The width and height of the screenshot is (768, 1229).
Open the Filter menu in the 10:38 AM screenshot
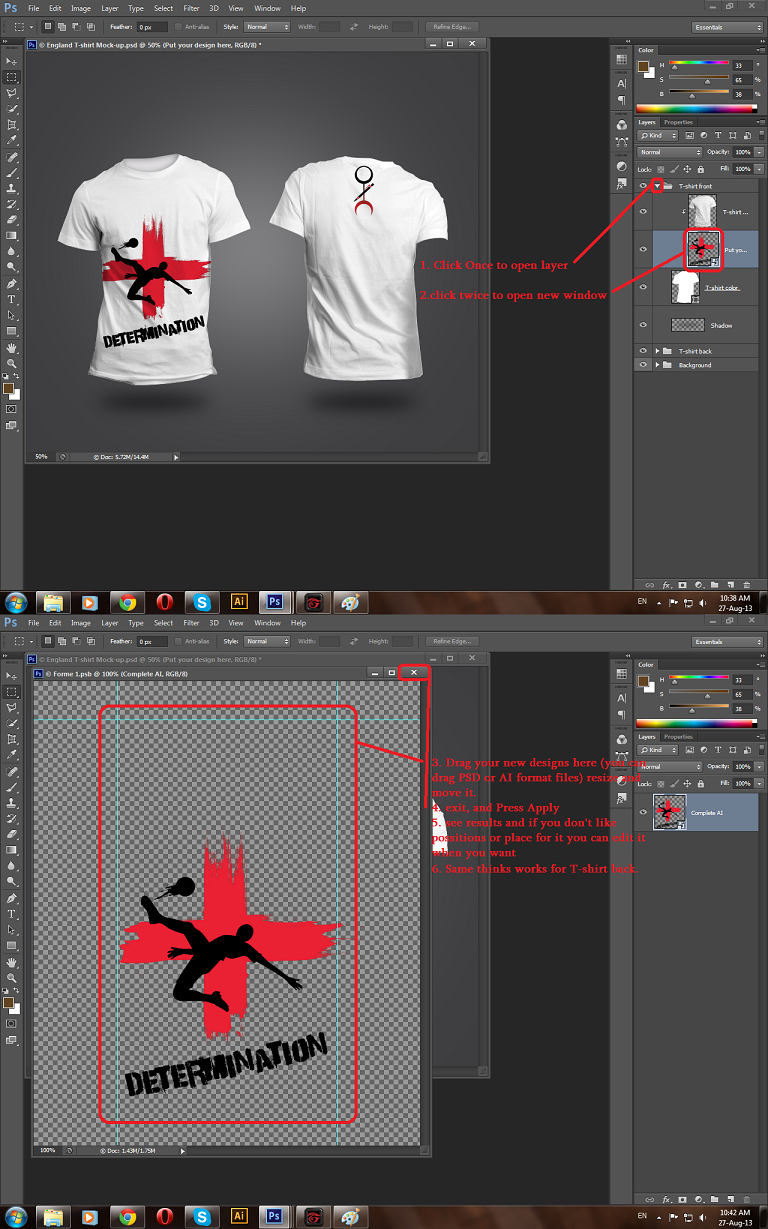coord(191,8)
